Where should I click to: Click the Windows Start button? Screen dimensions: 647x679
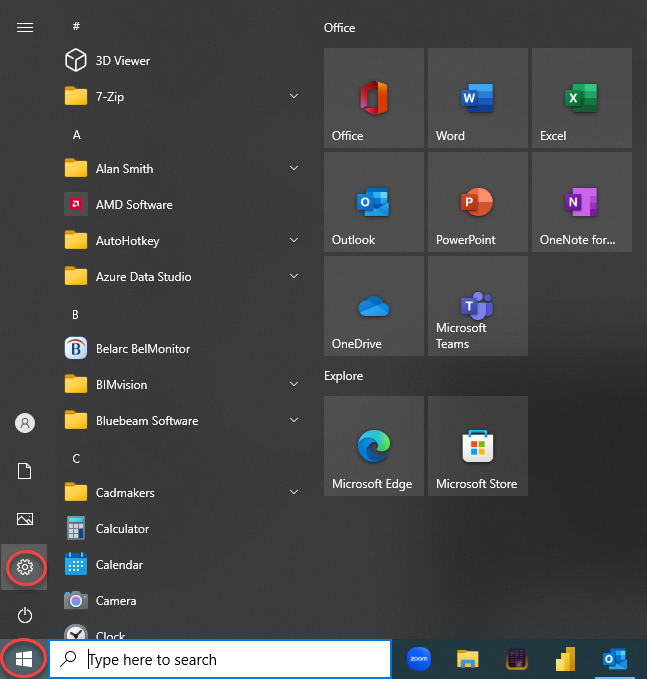[x=24, y=659]
